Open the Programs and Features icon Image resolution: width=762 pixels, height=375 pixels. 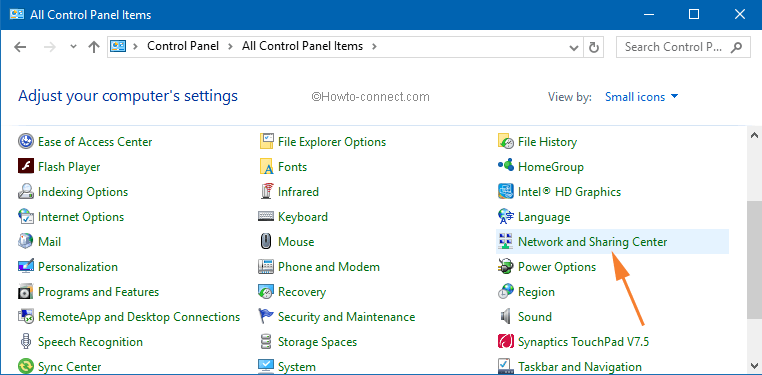[25, 292]
